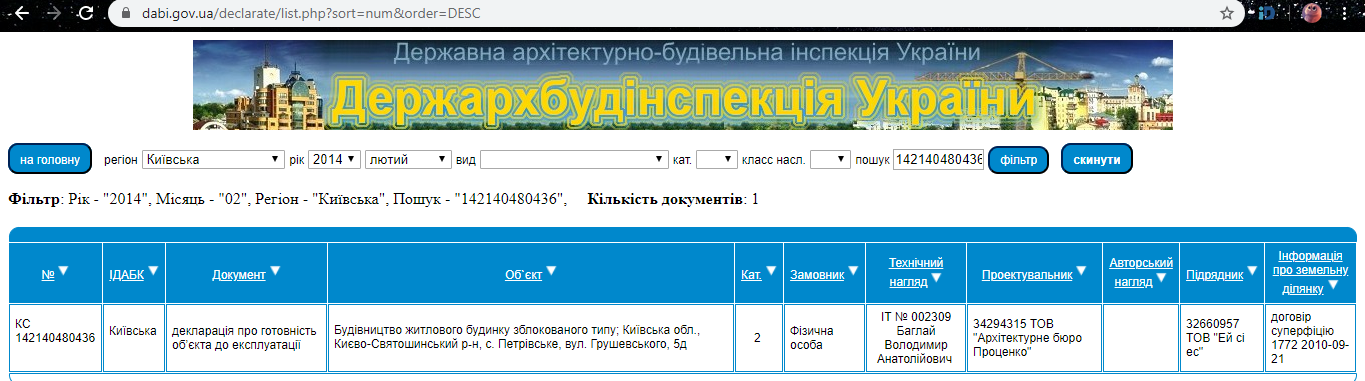Click the на головну button
Viewport: 1365px width, 381px height.
click(x=49, y=159)
